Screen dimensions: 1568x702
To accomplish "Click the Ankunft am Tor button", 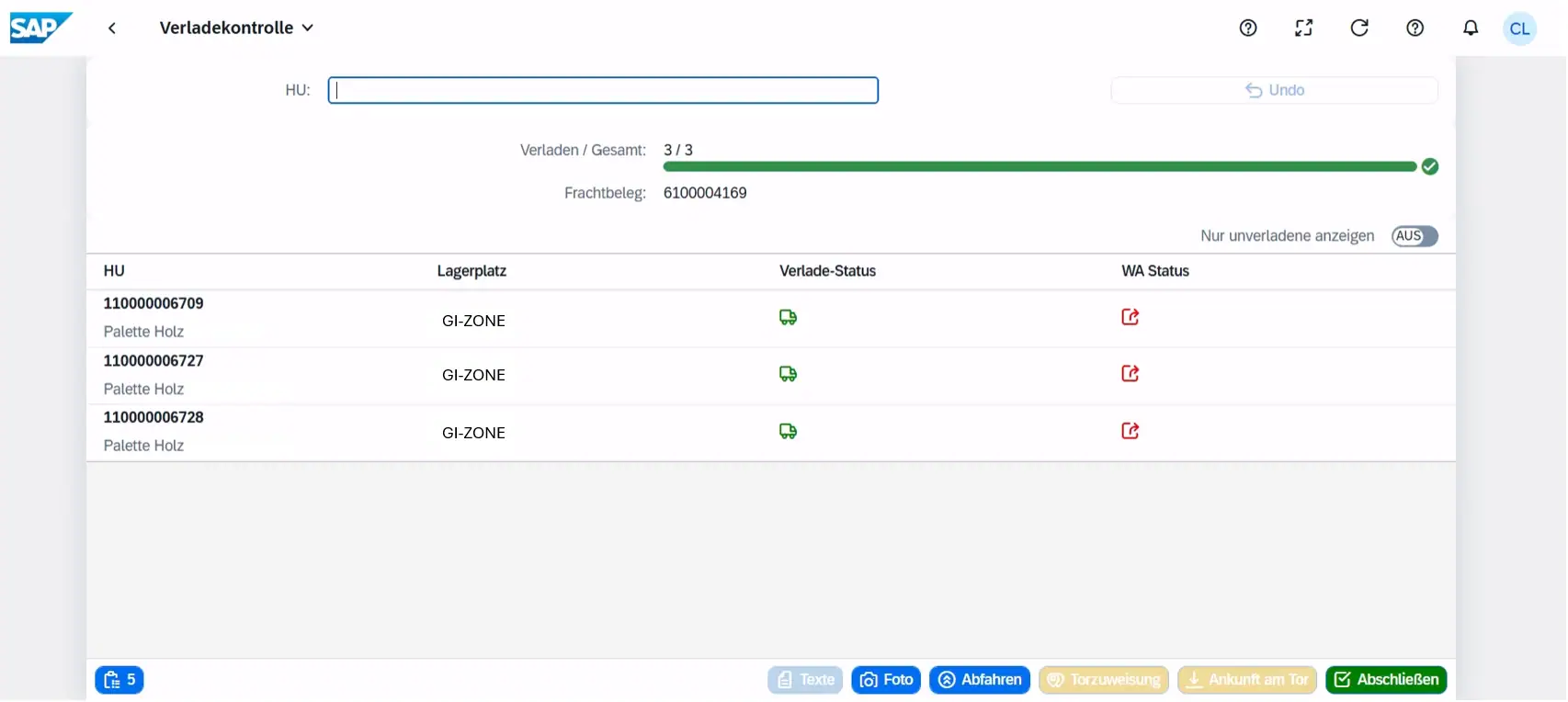I will point(1247,680).
